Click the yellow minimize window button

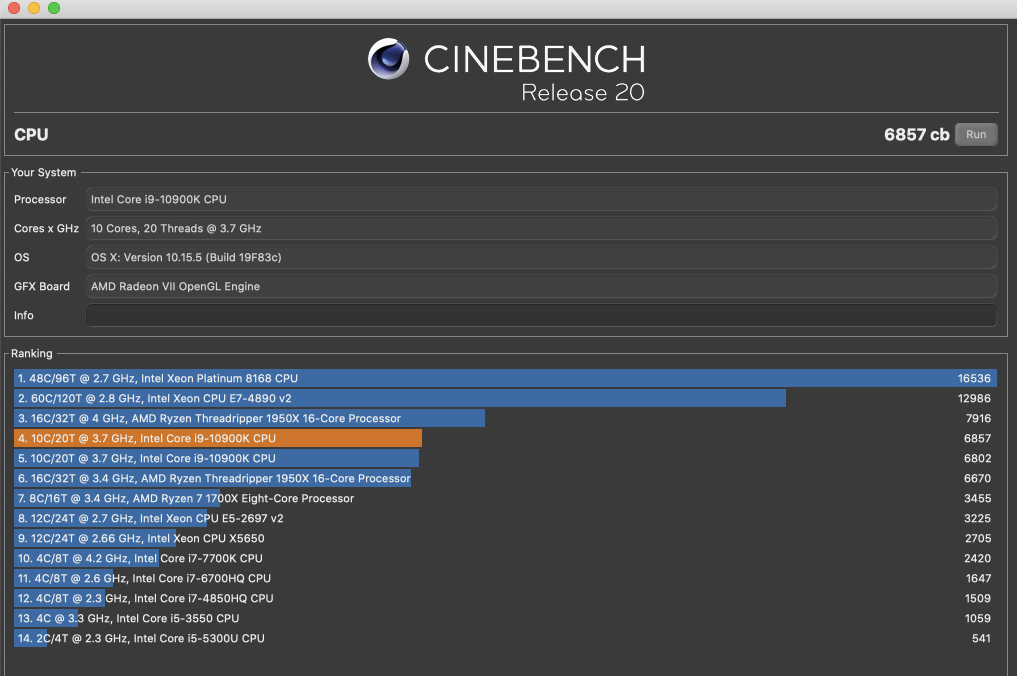tap(34, 8)
